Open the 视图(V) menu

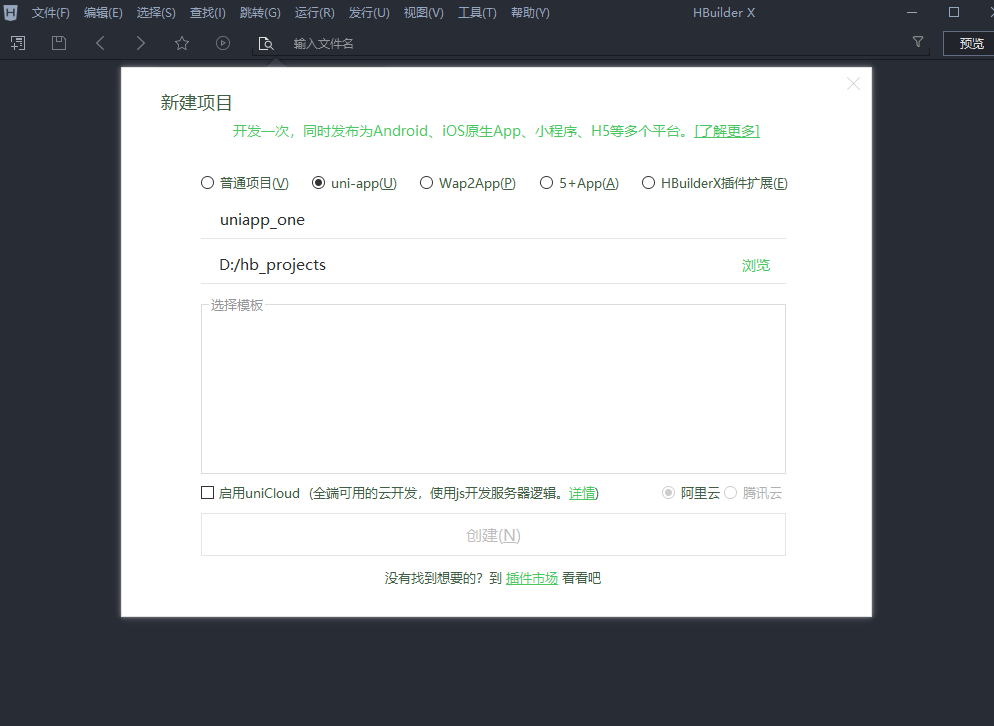click(x=423, y=13)
